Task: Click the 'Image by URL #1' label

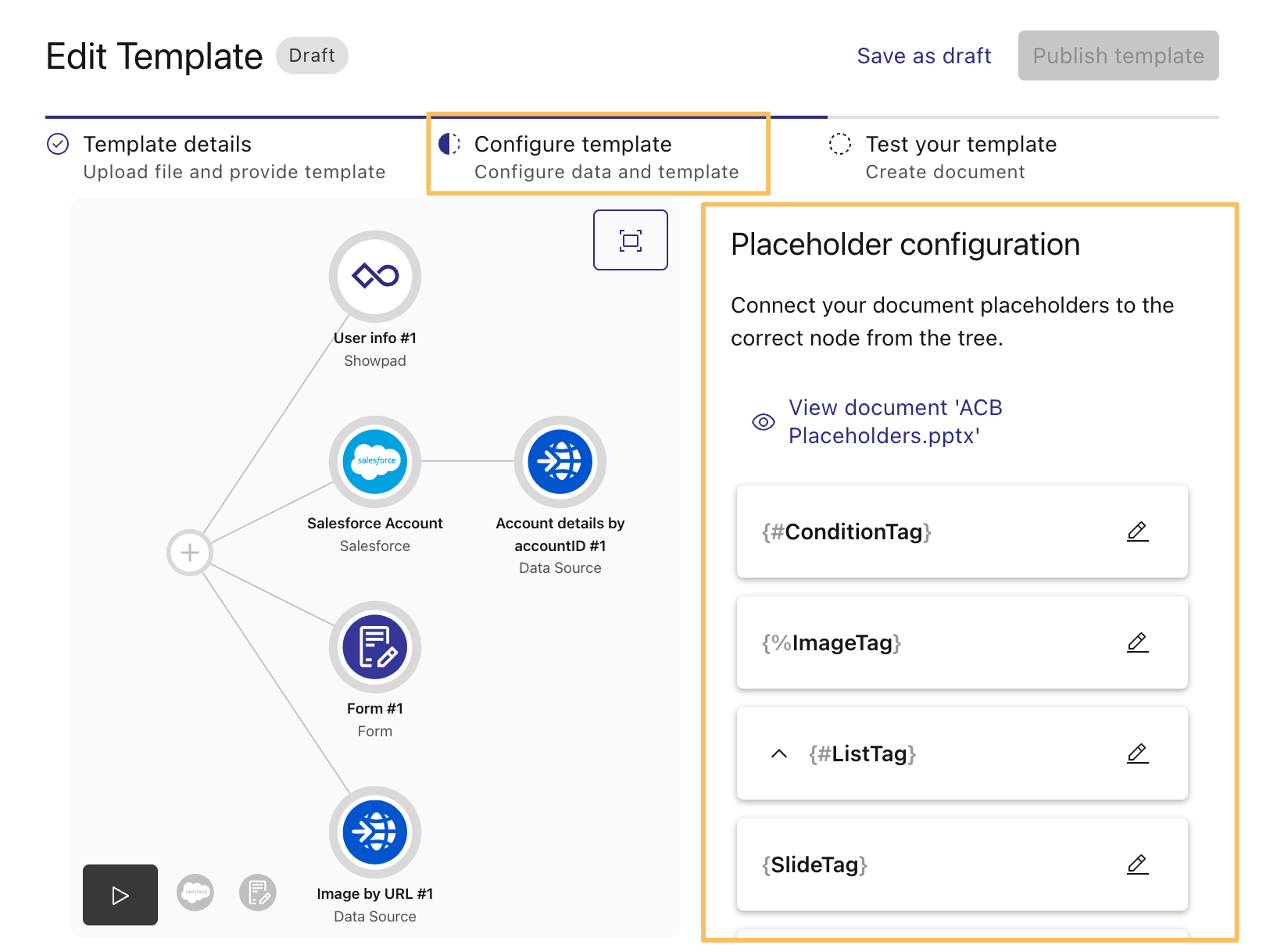Action: pyautogui.click(x=375, y=893)
